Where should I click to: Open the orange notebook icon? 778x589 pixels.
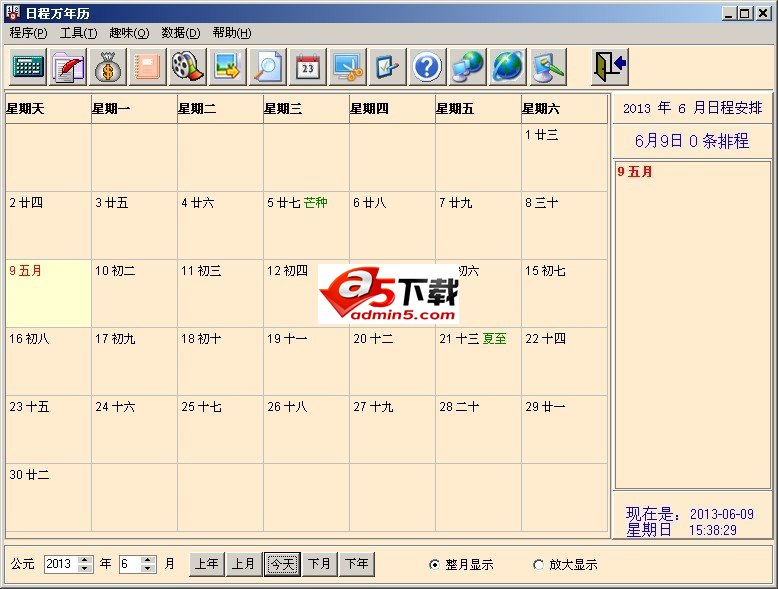(148, 66)
